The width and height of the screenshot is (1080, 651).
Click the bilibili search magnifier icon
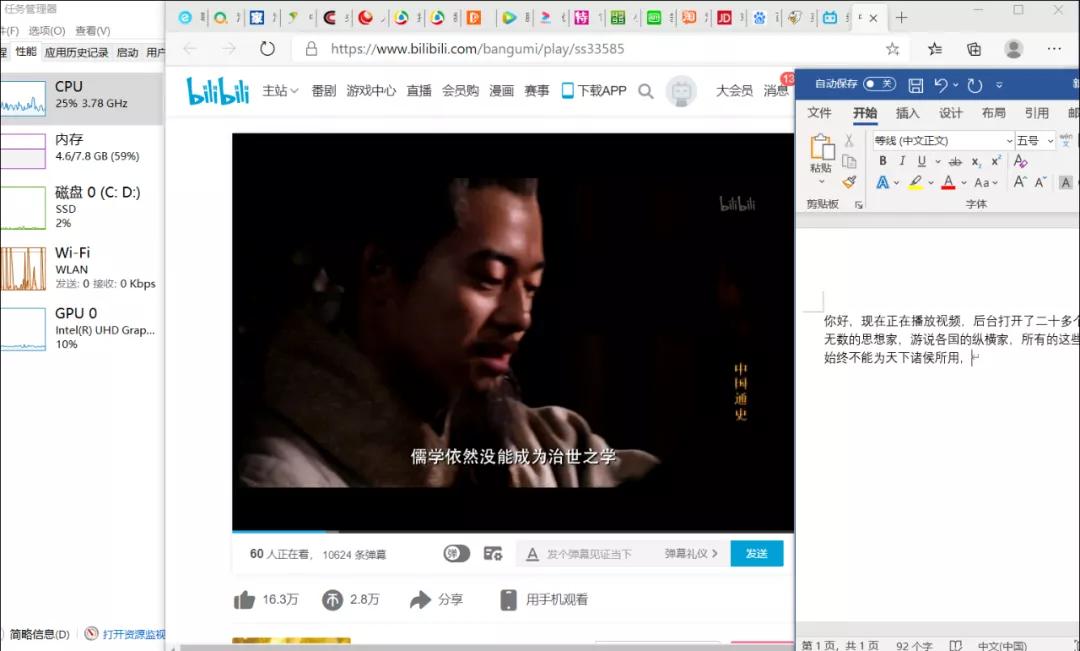pyautogui.click(x=646, y=90)
